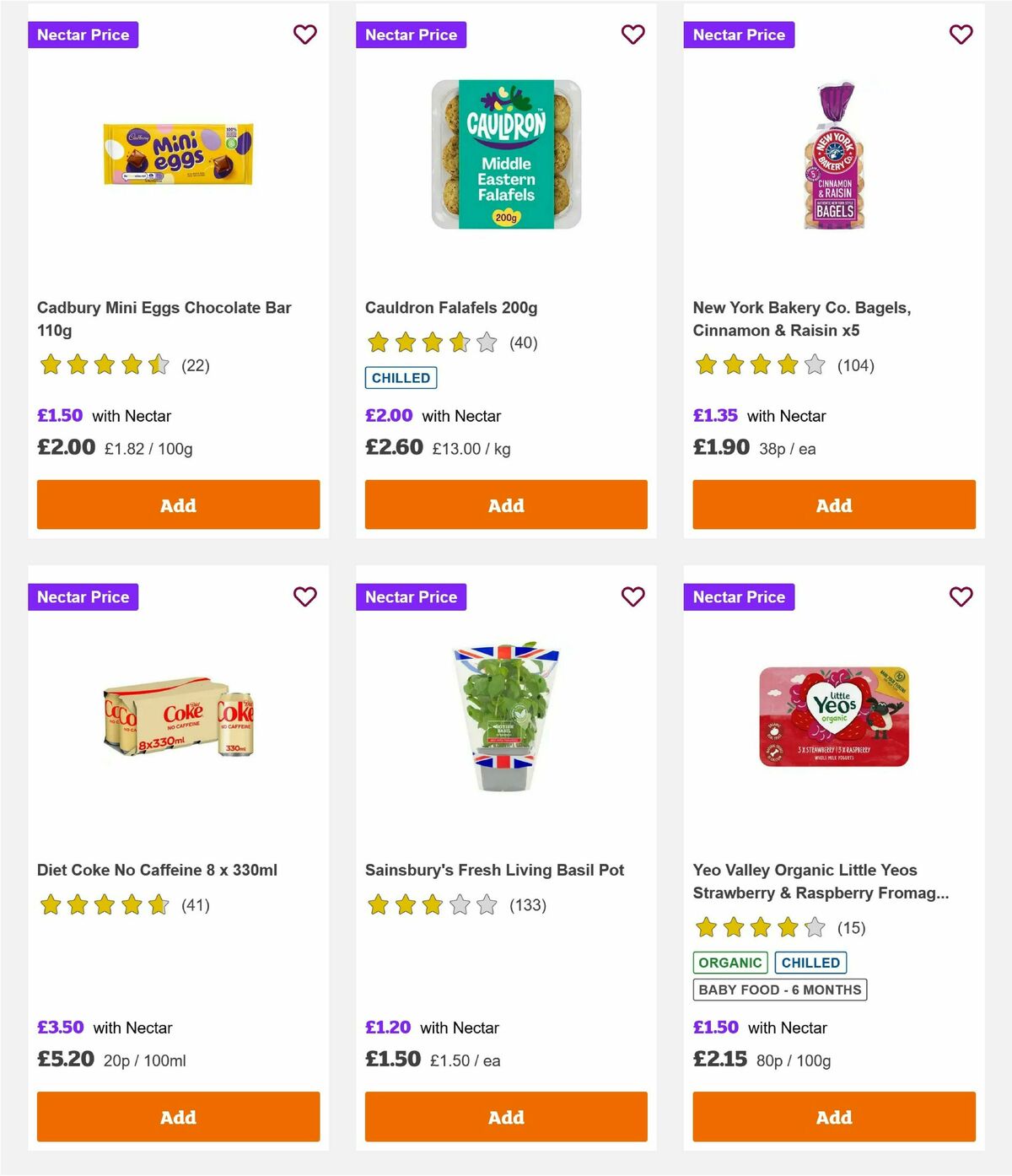Click the Nectar Price badge on Cadbury Mini Eggs
The height and width of the screenshot is (1176, 1012).
pyautogui.click(x=83, y=35)
